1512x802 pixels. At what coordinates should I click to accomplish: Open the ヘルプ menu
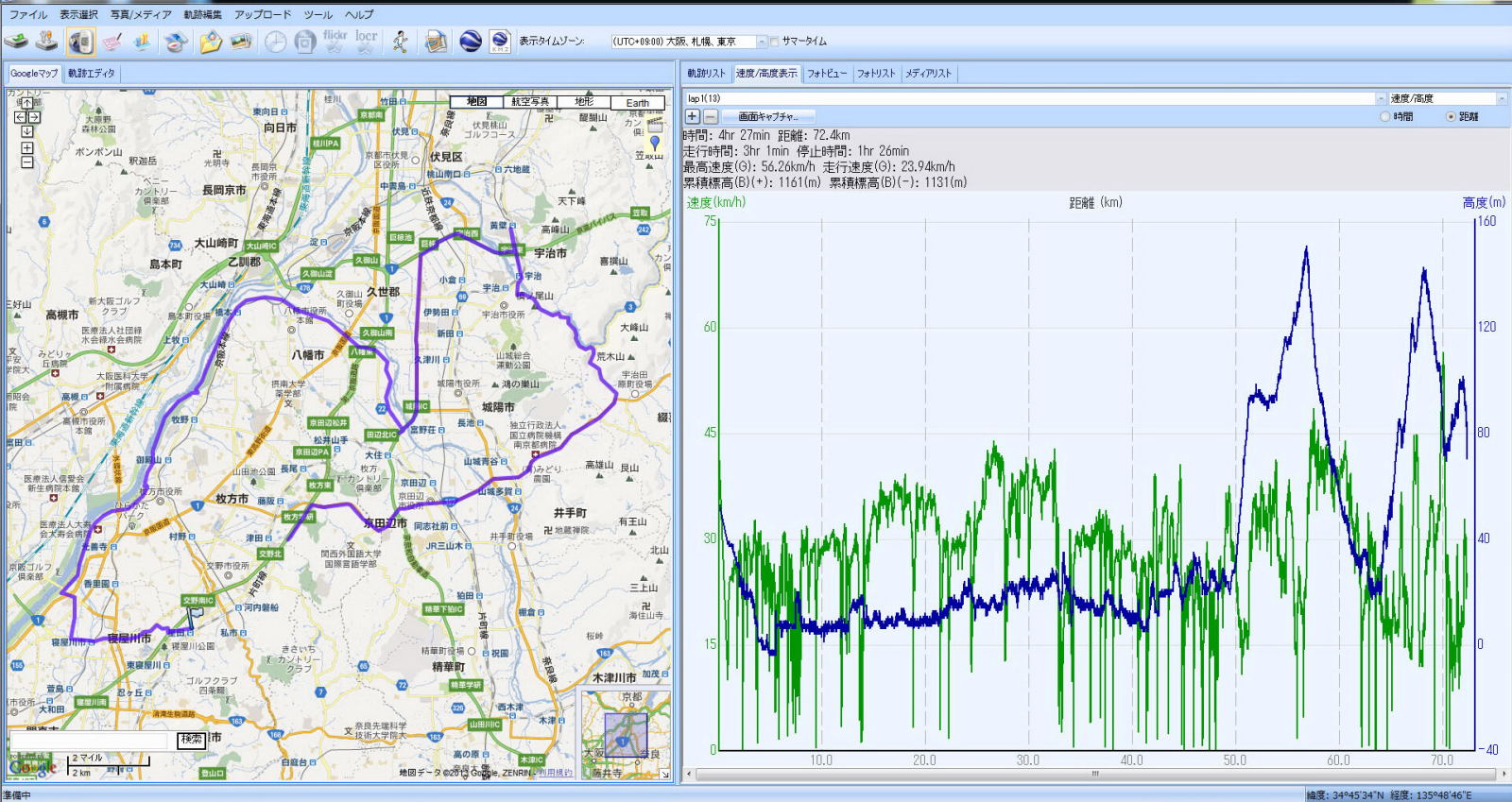coord(359,14)
